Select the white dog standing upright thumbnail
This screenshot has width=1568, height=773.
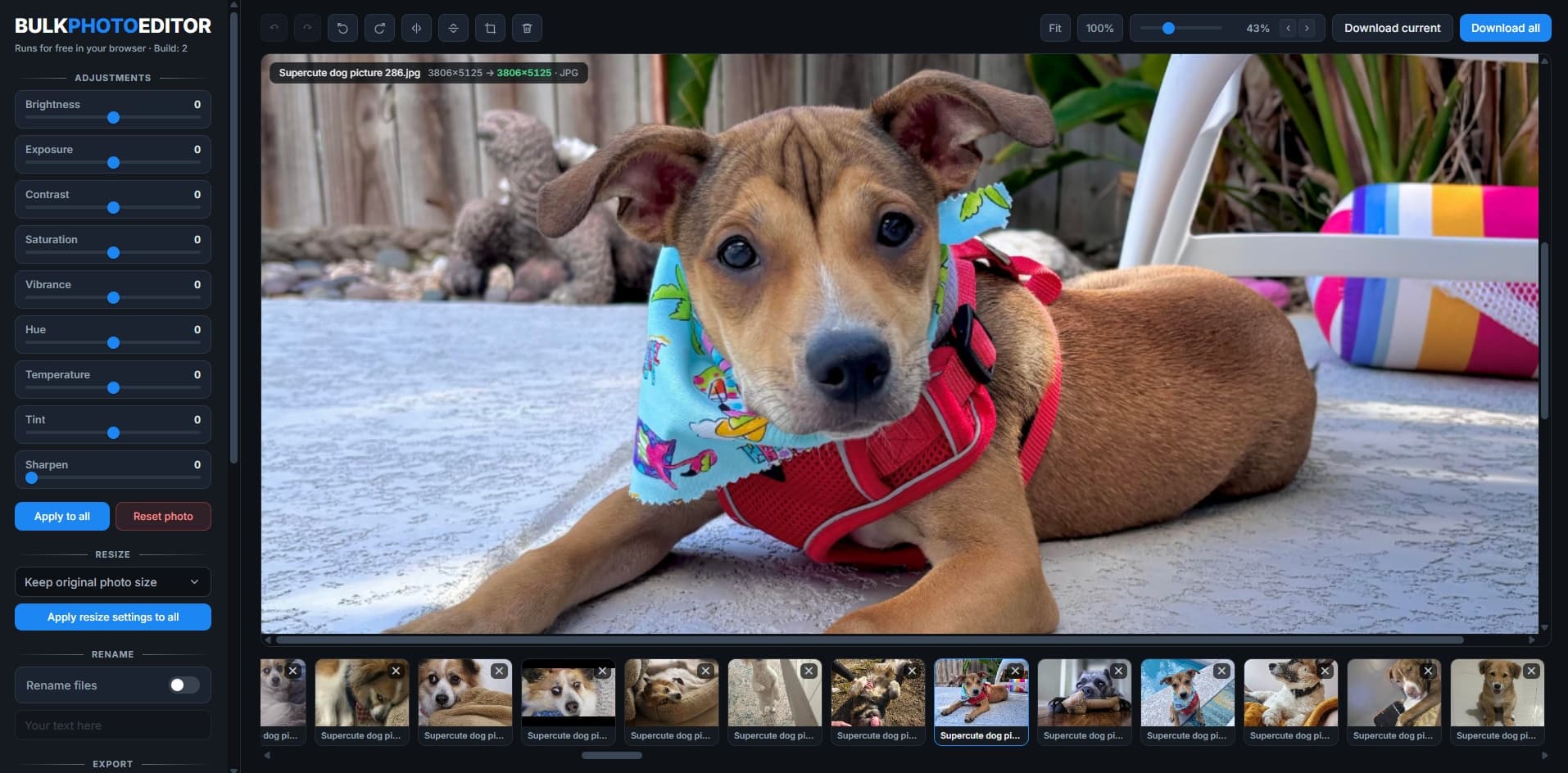coord(774,703)
